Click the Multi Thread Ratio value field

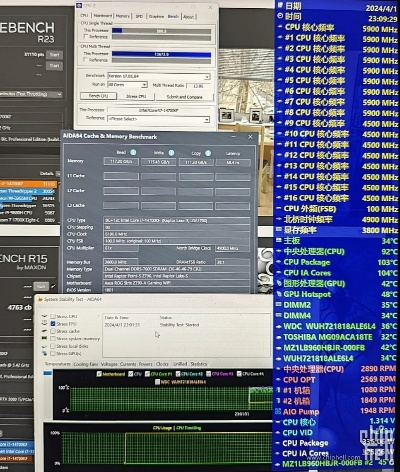pyautogui.click(x=198, y=86)
